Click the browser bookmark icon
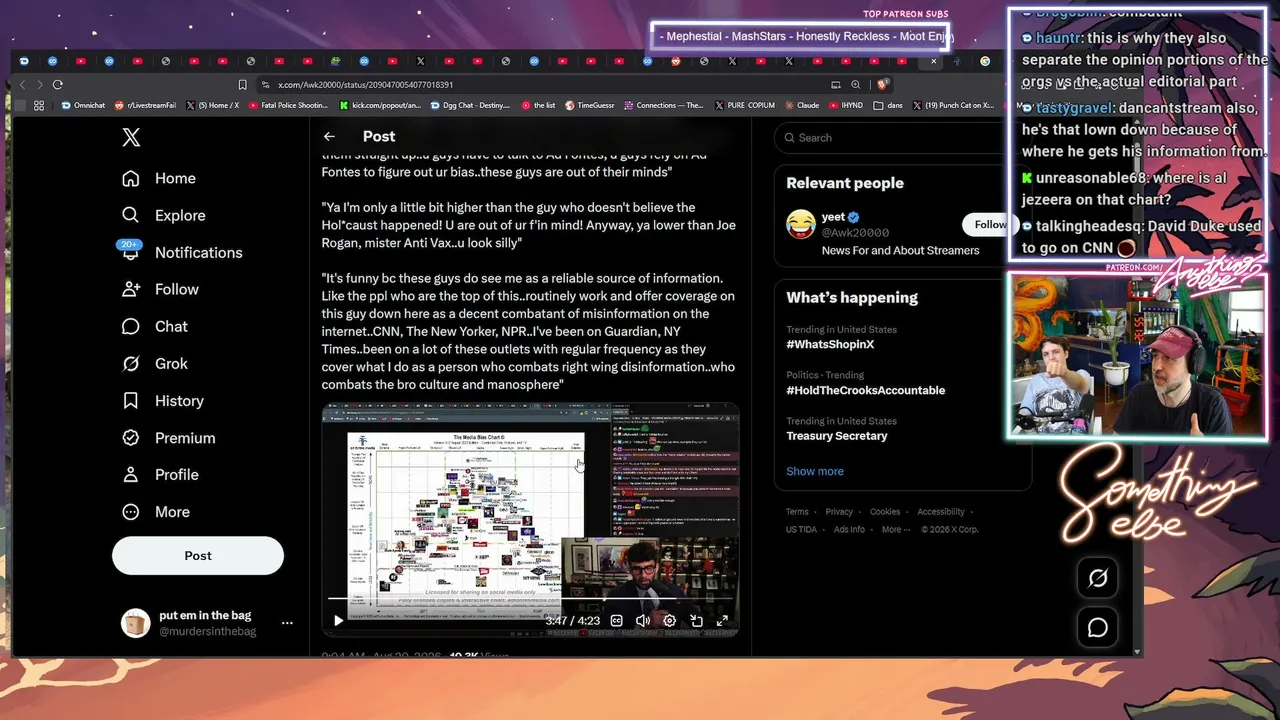Screen dimensions: 1280x720 point(242,85)
